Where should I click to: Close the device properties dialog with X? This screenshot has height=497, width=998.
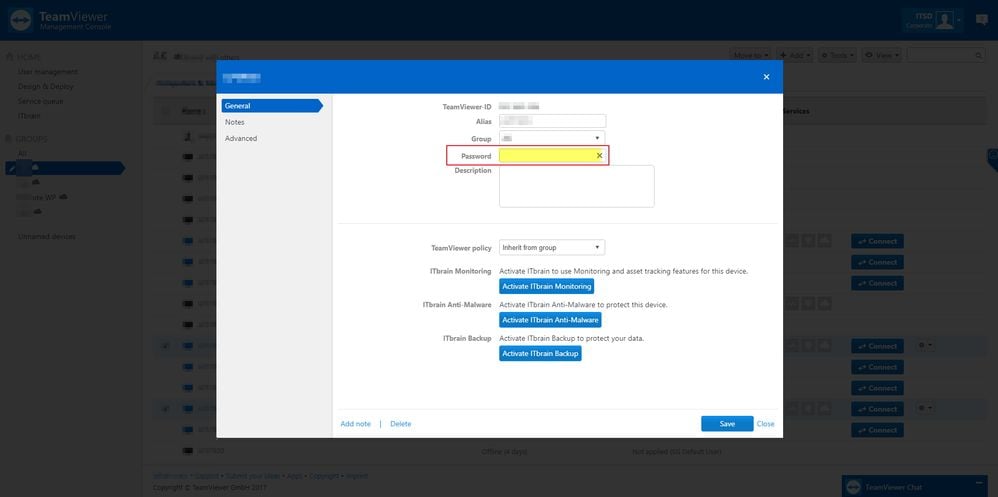(766, 77)
